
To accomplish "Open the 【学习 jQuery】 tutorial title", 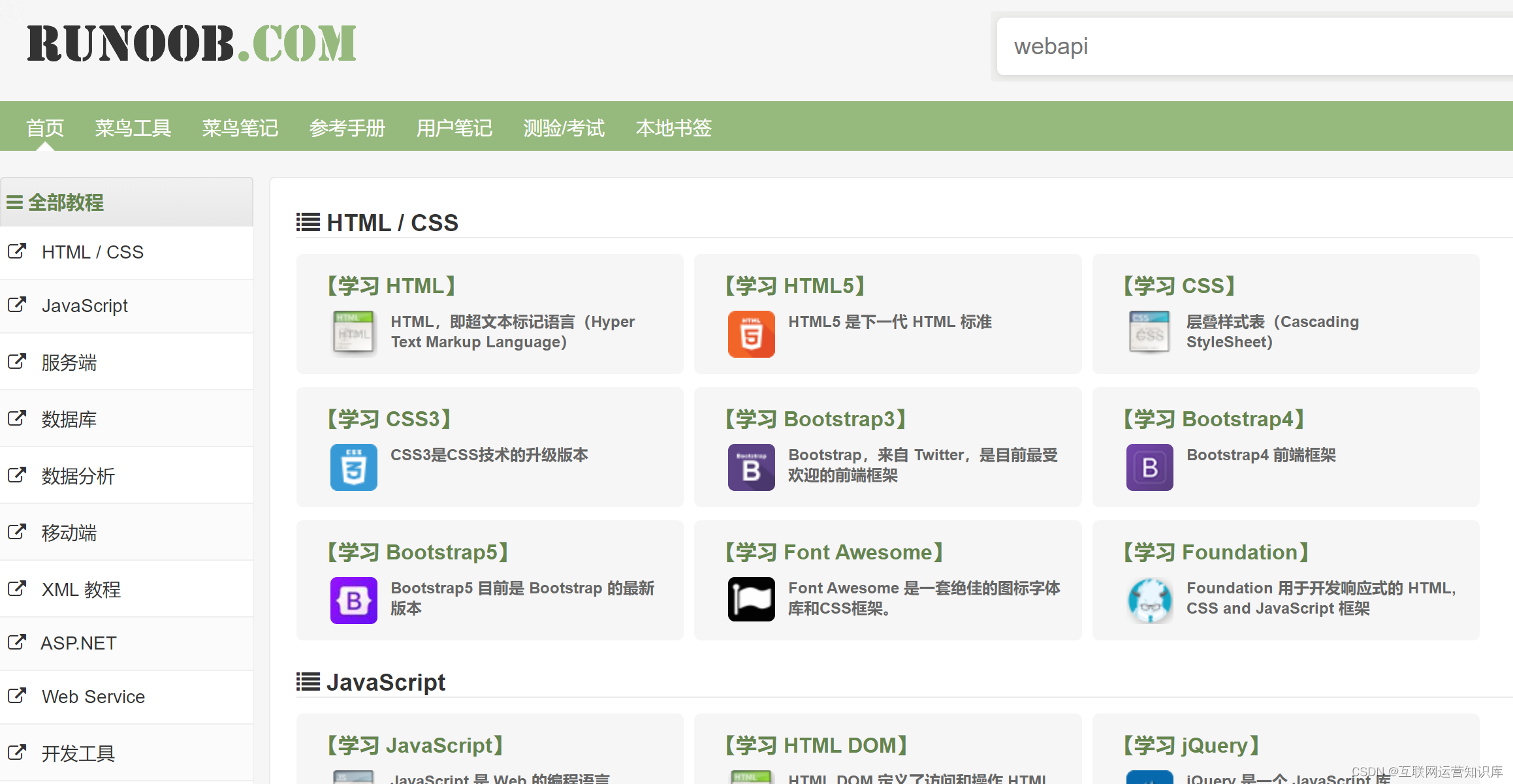I will tap(1191, 745).
